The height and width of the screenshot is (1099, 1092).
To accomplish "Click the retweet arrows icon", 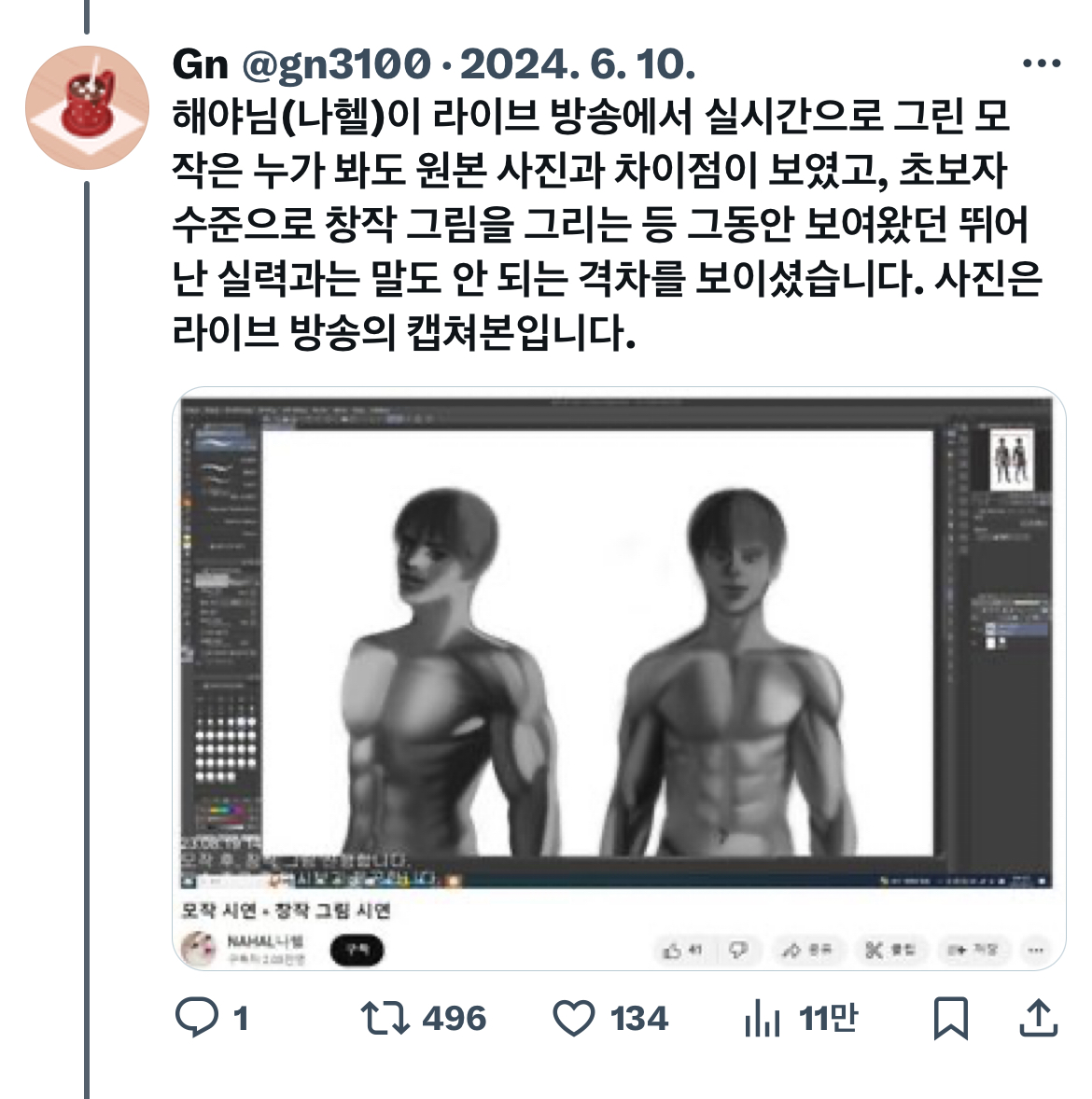I will click(x=385, y=1019).
